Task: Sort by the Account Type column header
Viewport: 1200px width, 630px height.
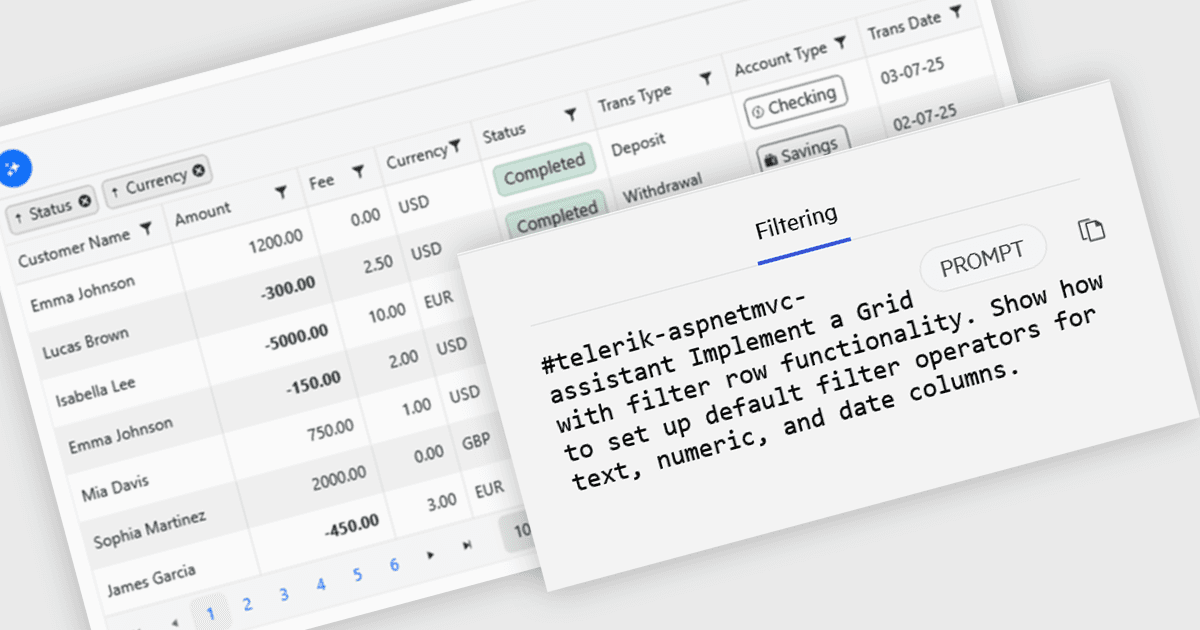Action: 781,60
